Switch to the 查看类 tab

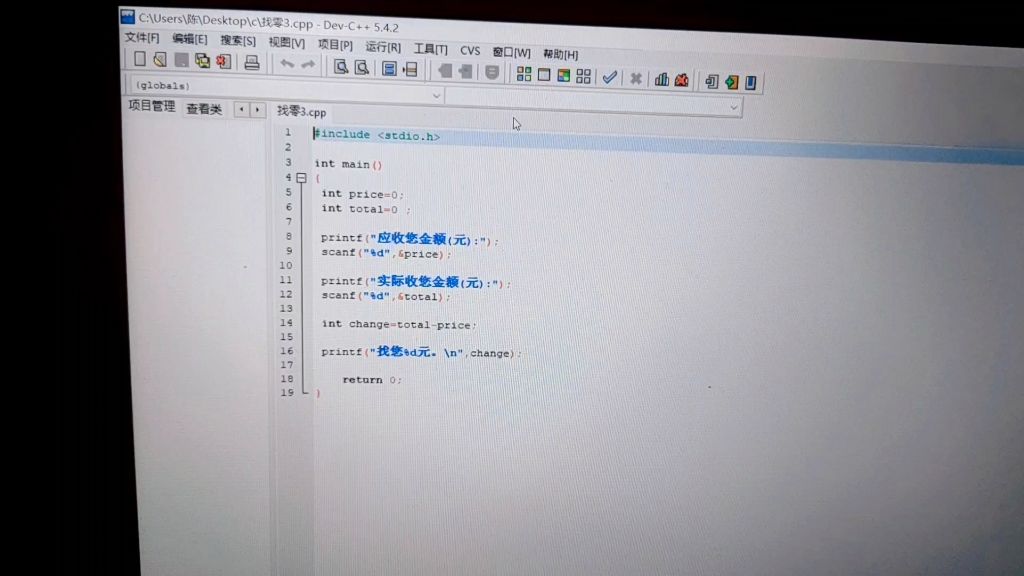tap(204, 108)
